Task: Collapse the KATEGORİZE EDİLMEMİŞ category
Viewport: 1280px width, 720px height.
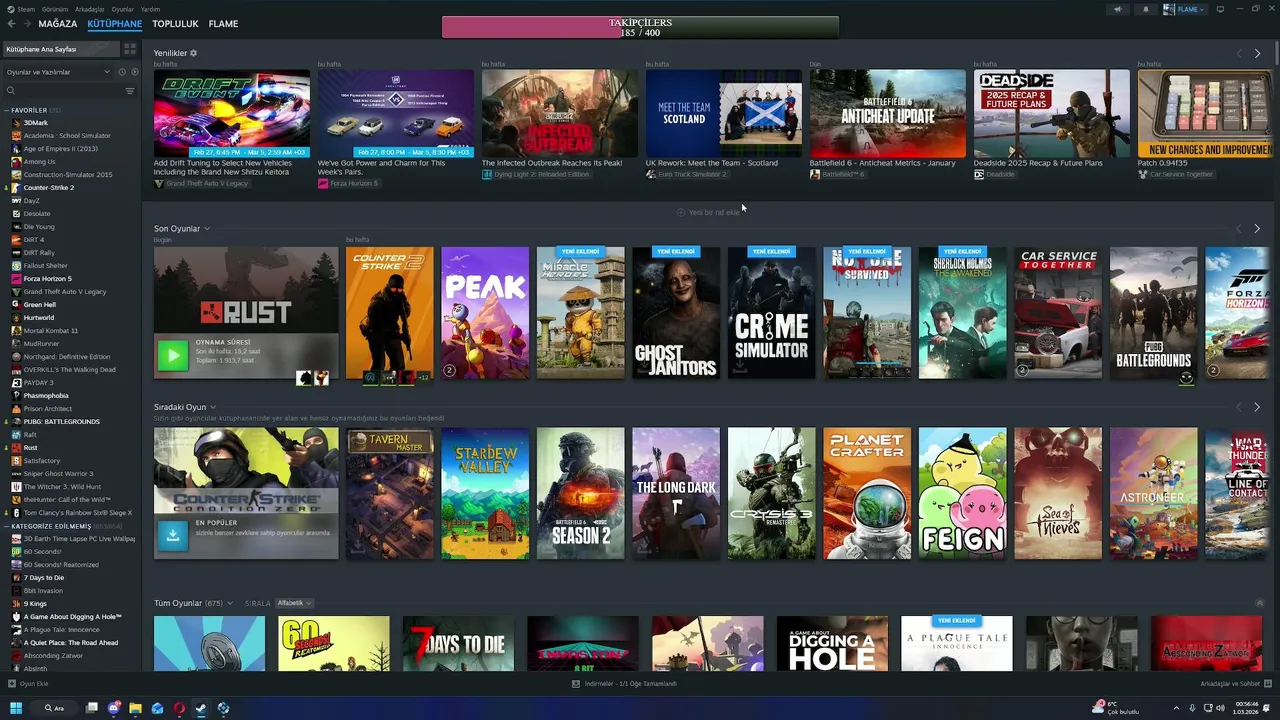Action: (7, 526)
